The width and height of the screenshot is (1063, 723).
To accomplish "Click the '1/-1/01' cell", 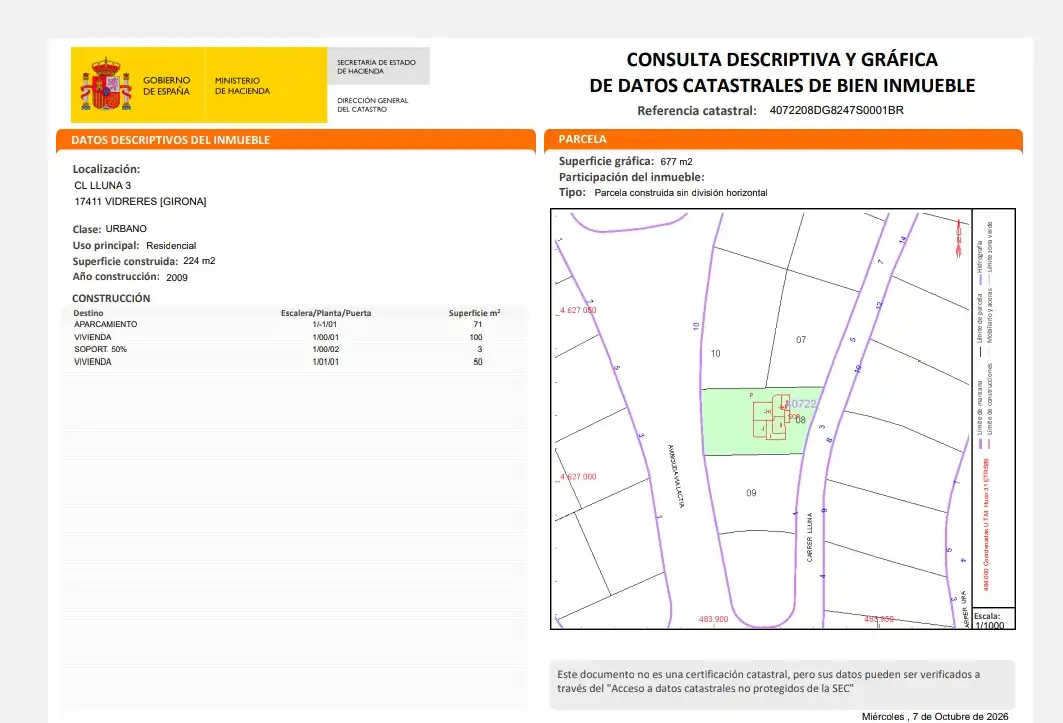I will (x=325, y=324).
